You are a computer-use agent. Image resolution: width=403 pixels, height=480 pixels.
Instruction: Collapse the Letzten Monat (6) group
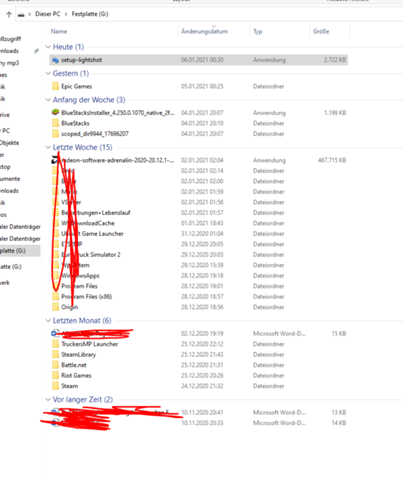point(48,320)
